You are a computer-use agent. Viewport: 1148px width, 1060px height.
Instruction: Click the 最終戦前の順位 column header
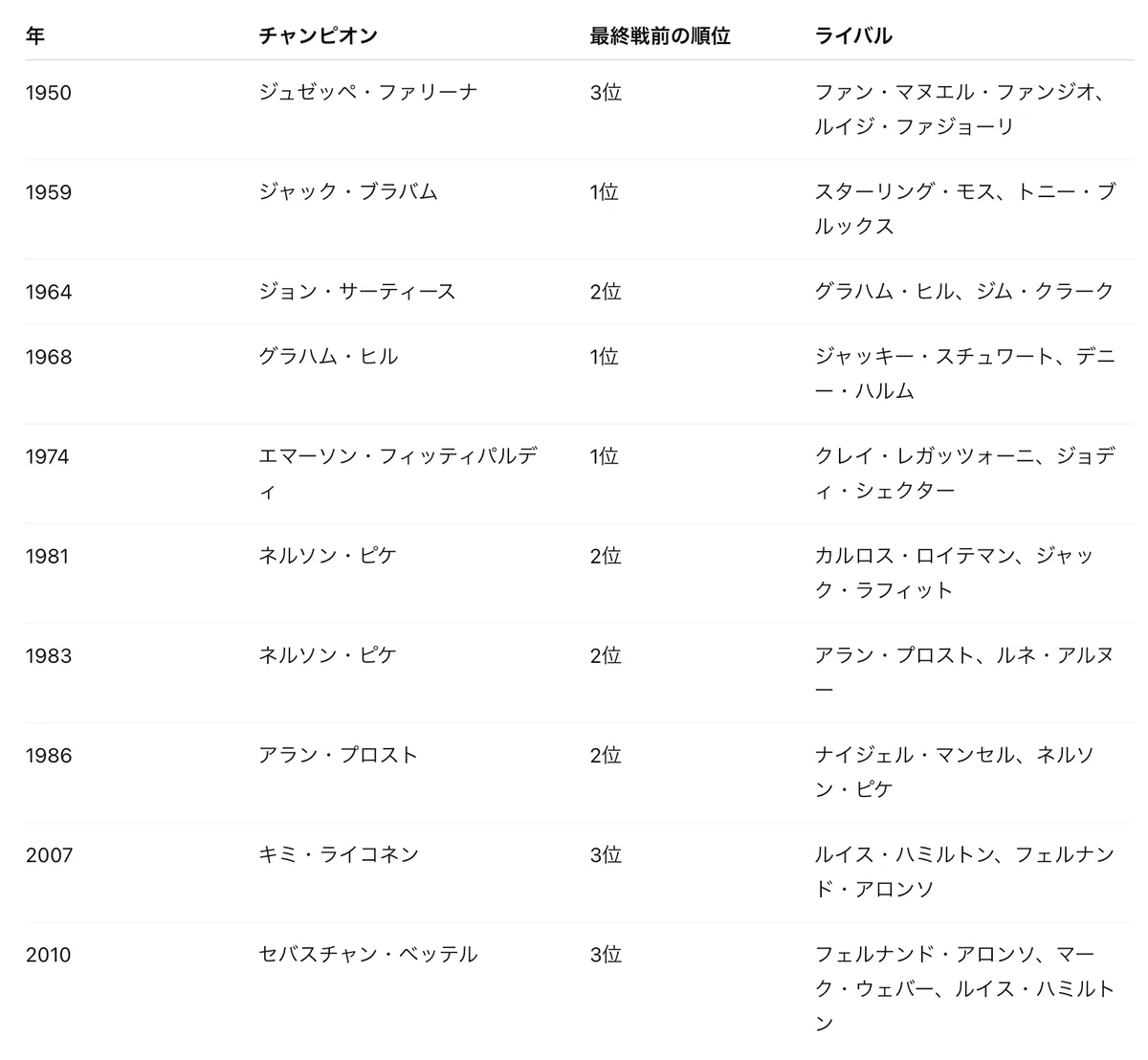tap(660, 36)
